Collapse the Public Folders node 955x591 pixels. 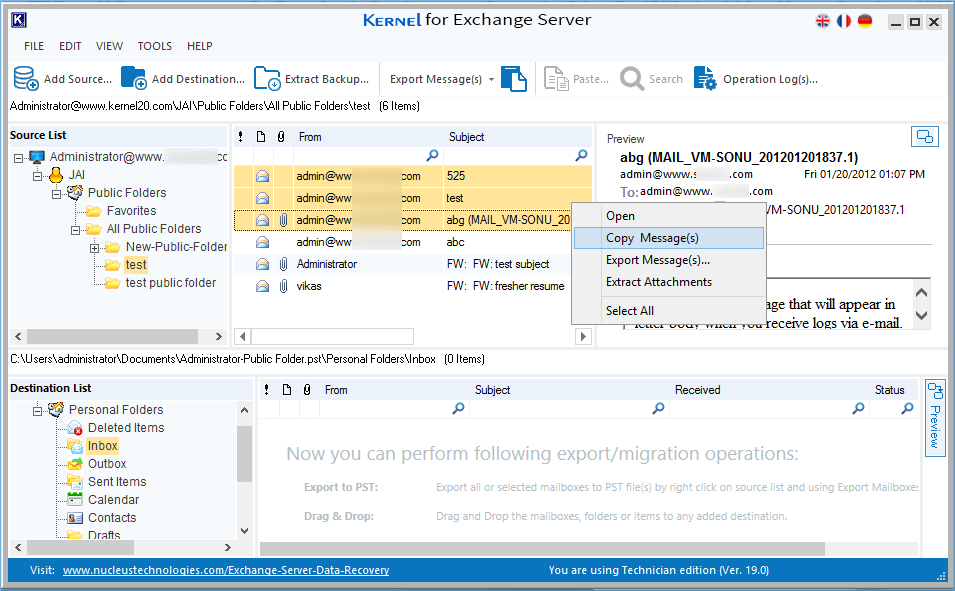(x=56, y=194)
